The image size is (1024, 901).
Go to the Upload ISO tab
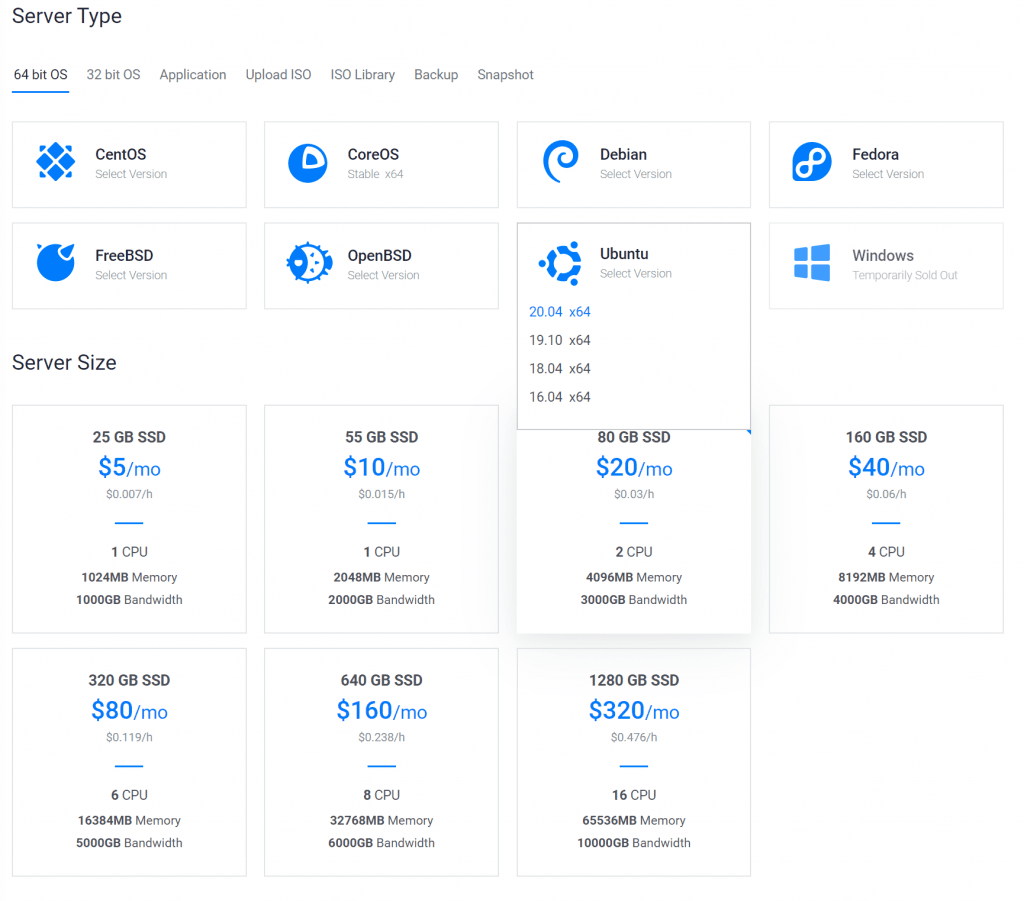coord(278,75)
